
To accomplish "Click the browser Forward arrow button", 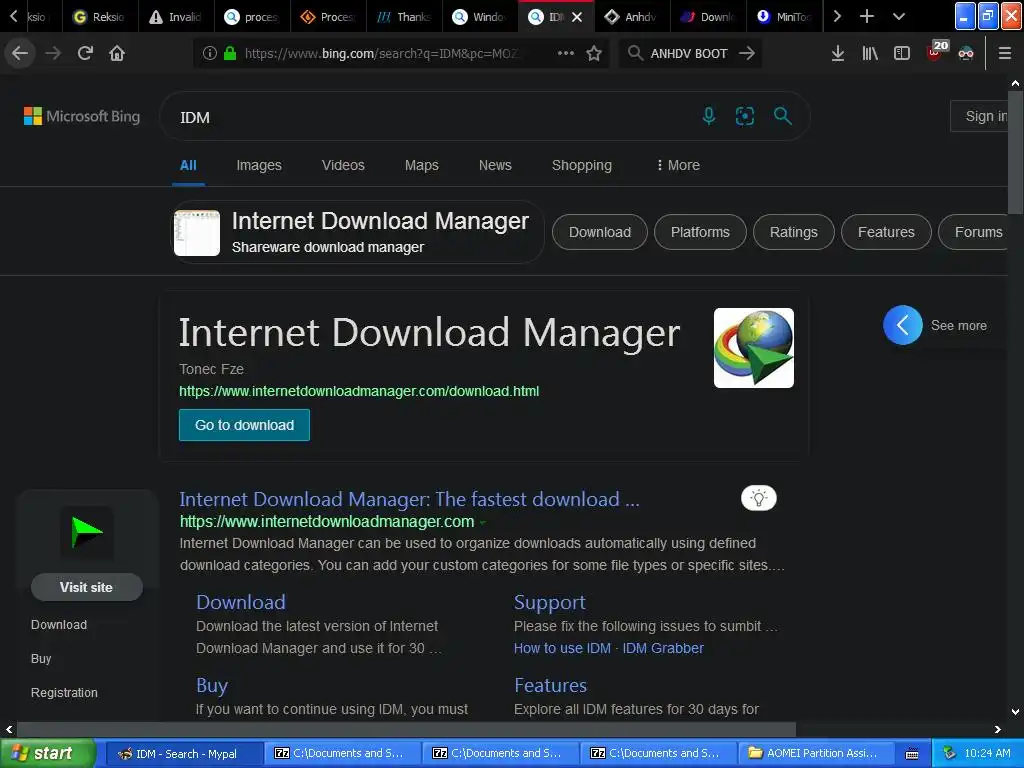I will click(x=53, y=53).
